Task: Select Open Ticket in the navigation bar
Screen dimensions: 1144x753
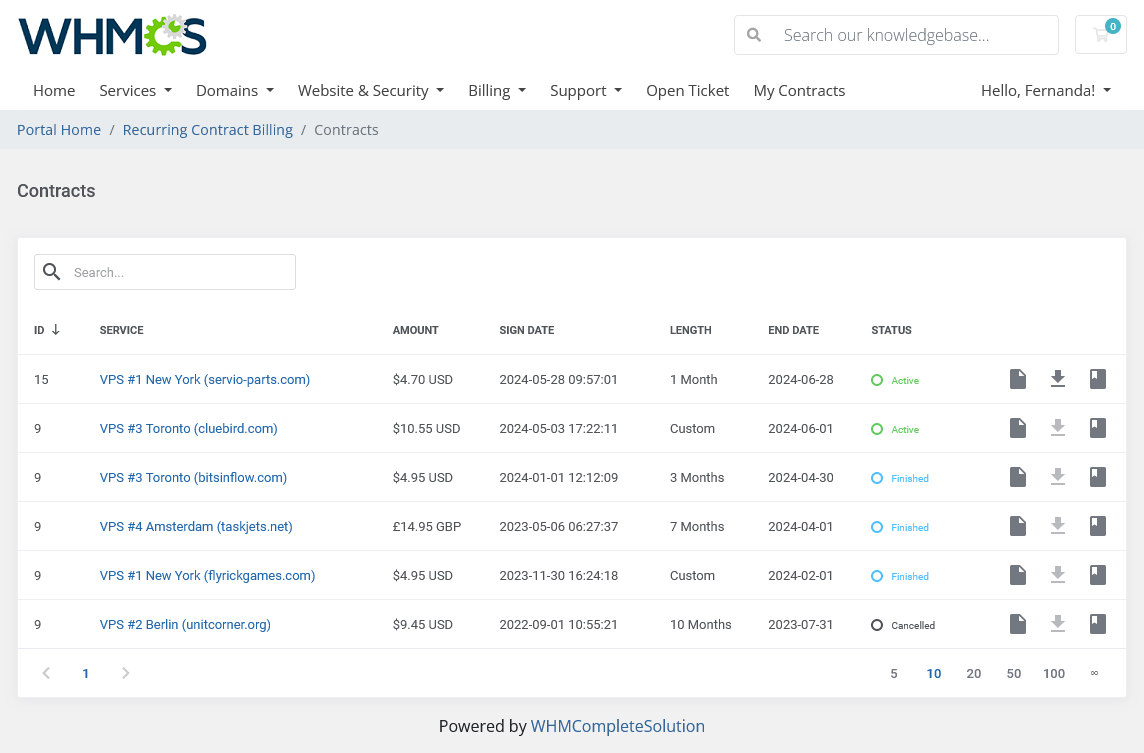Action: (687, 90)
